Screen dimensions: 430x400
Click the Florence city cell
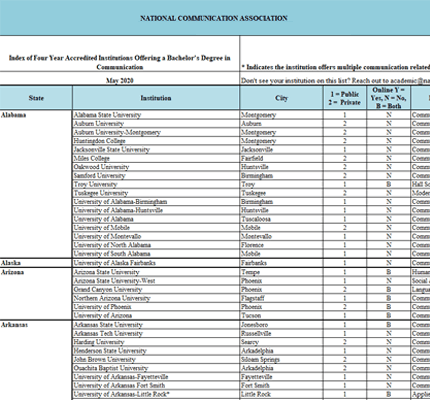pos(281,245)
